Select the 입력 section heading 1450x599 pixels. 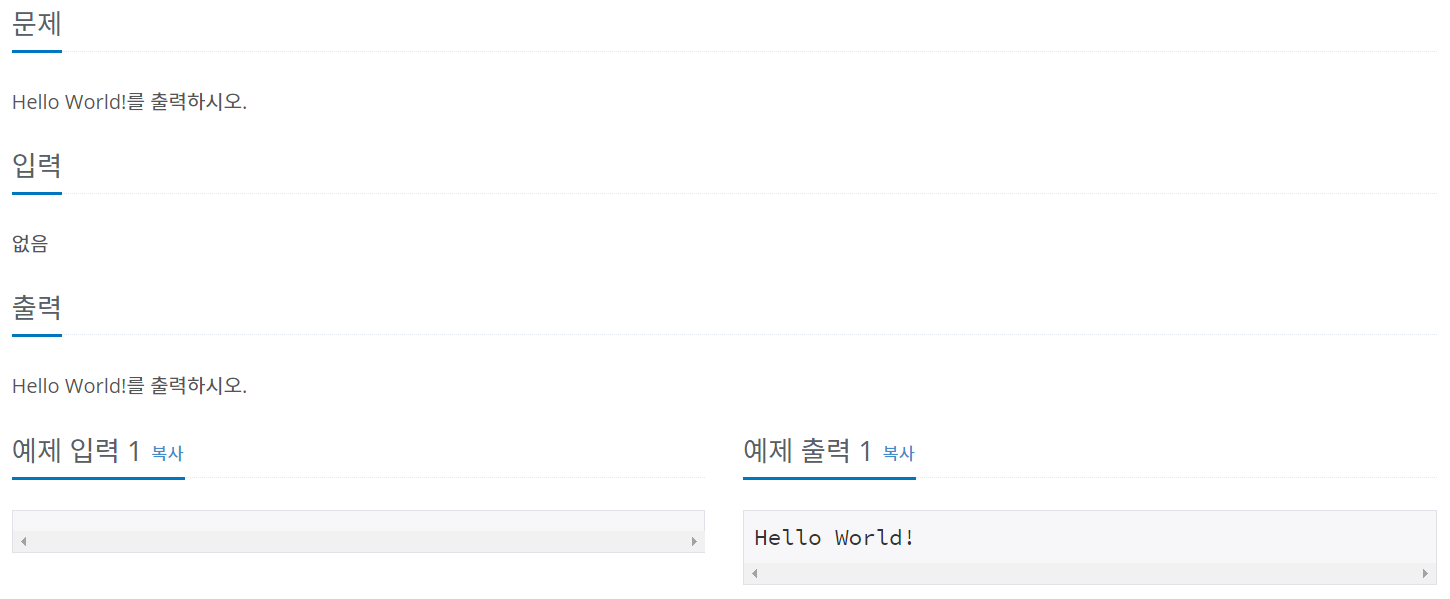pyautogui.click(x=37, y=165)
